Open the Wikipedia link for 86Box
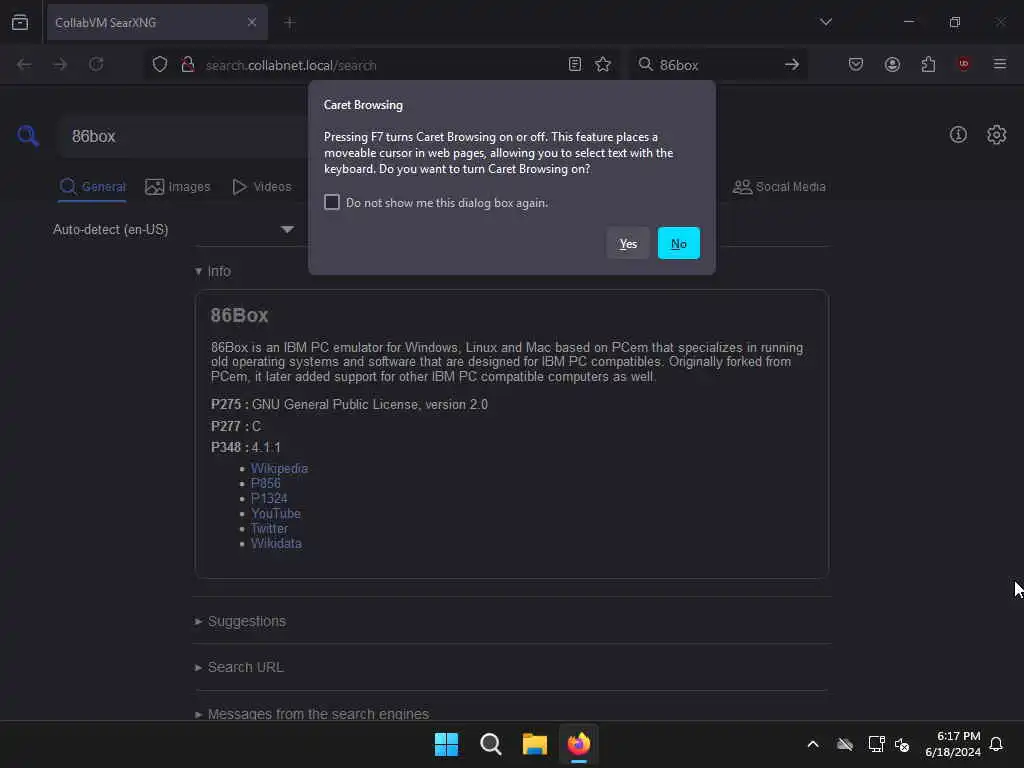 click(x=279, y=468)
